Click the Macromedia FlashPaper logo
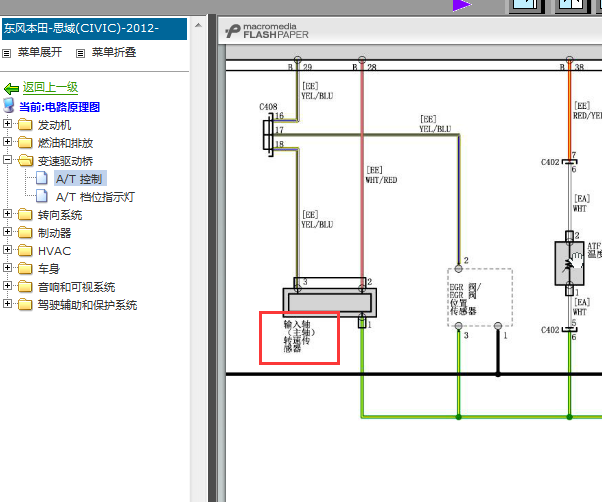The width and height of the screenshot is (602, 502). tap(267, 31)
